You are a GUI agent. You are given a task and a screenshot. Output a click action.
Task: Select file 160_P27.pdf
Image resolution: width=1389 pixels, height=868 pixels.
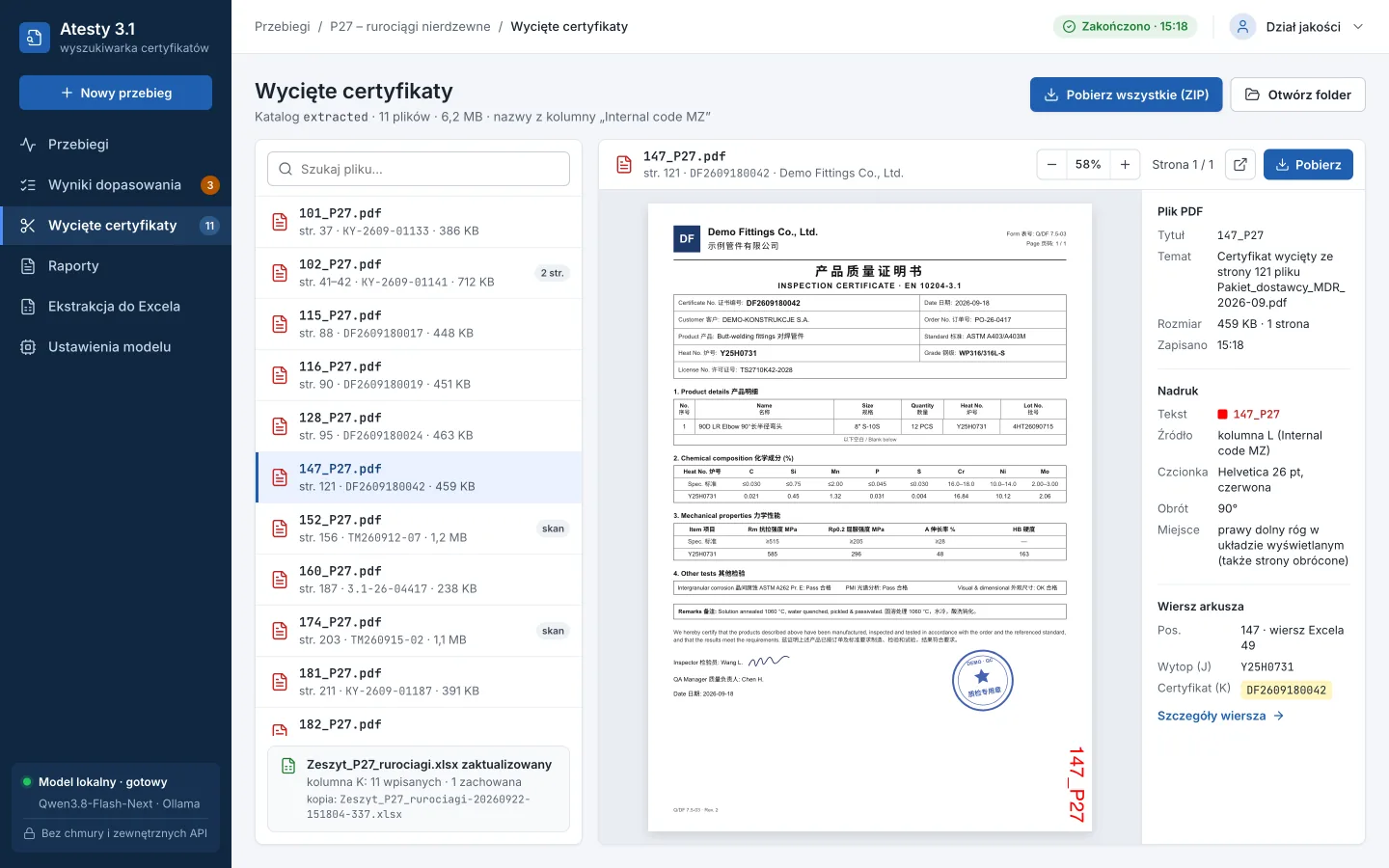[x=419, y=580]
